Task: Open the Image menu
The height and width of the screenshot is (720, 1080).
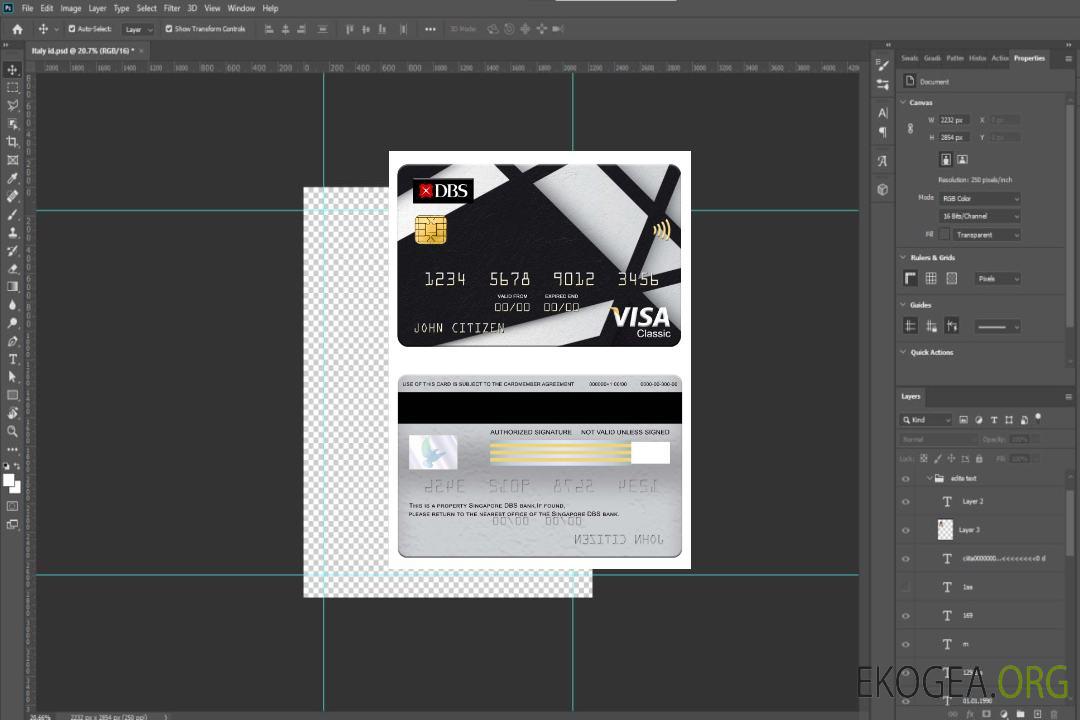Action: (x=70, y=8)
